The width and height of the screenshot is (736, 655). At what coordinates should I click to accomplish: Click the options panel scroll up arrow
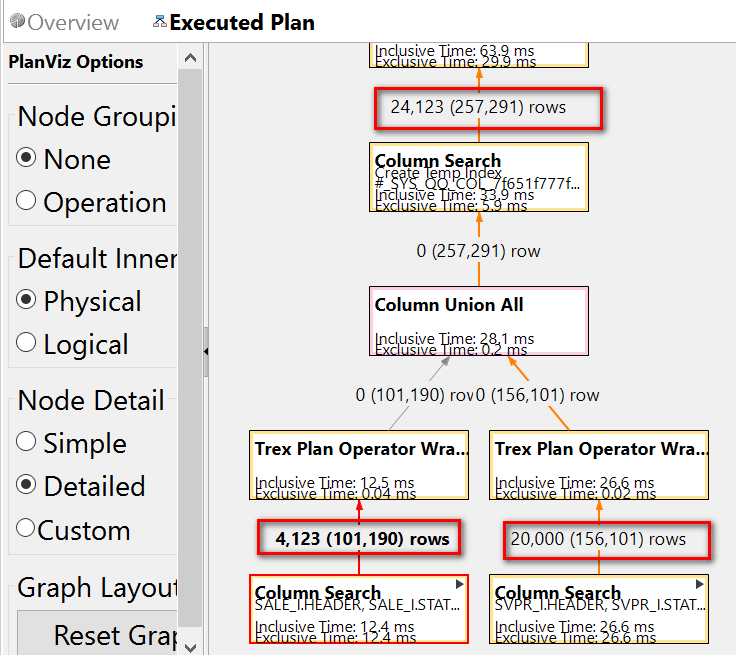[190, 58]
